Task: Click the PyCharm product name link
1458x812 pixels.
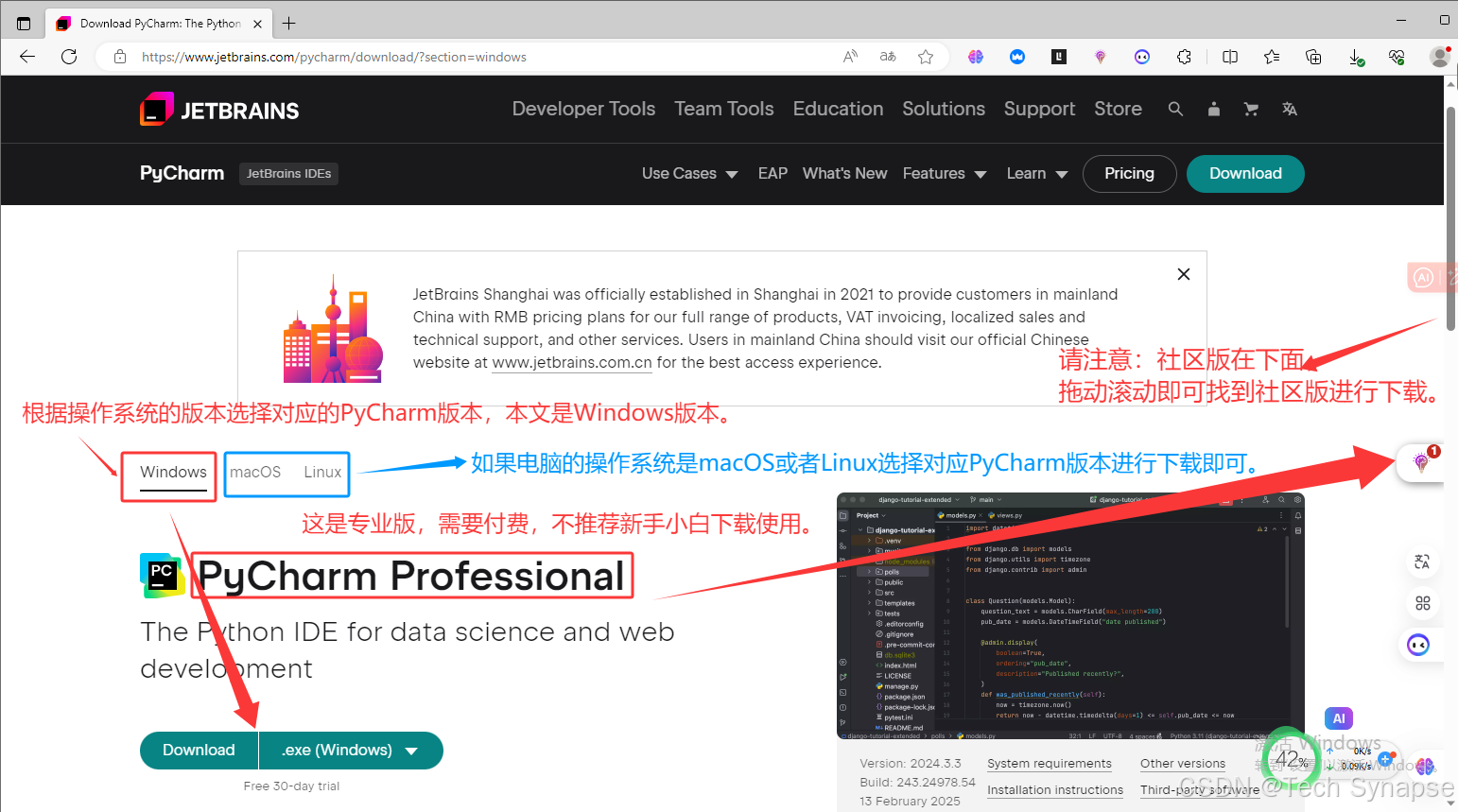Action: pyautogui.click(x=182, y=173)
